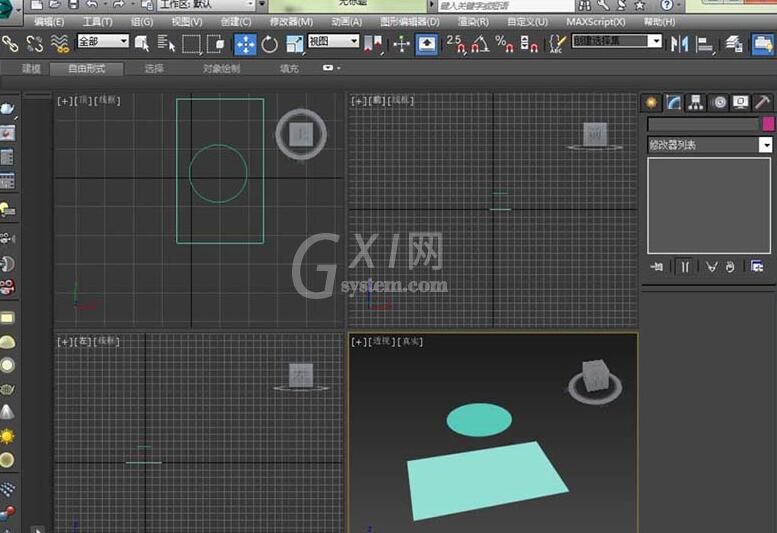
Task: Choose the Rectangular Selection Region tool
Action: (x=191, y=44)
